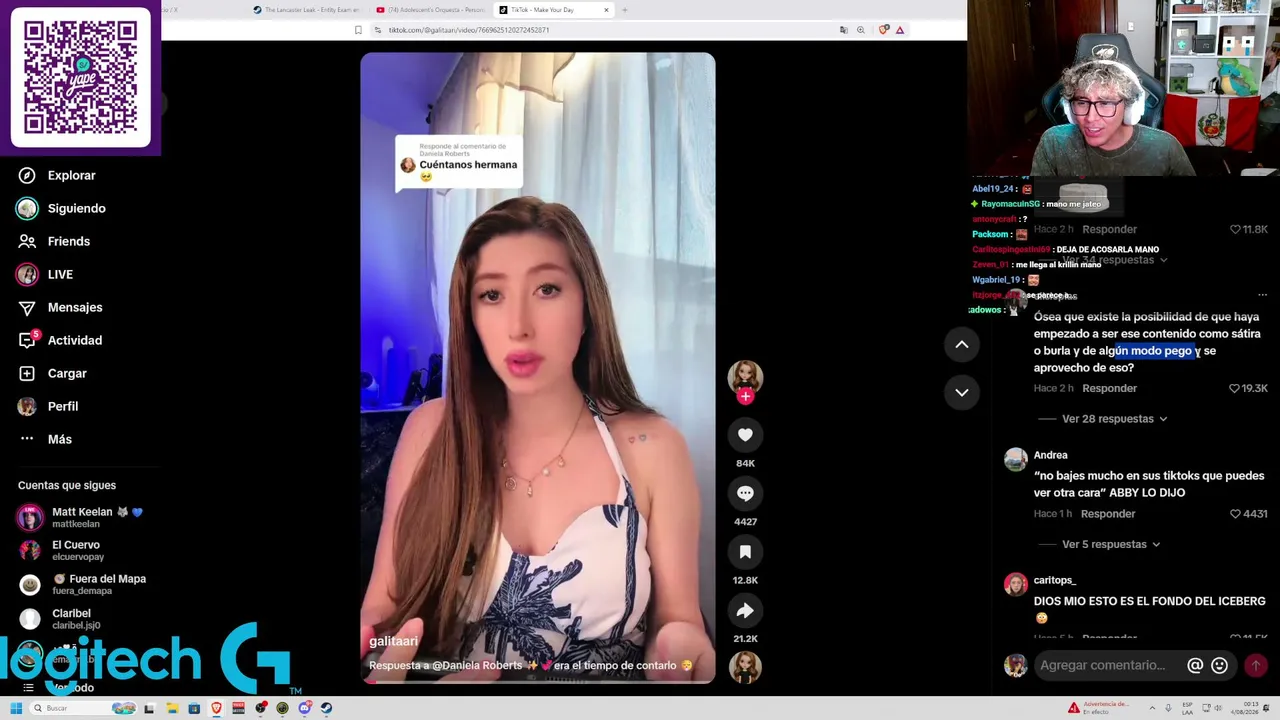
Task: Open Brave Rewards triangle icon
Action: tap(900, 30)
